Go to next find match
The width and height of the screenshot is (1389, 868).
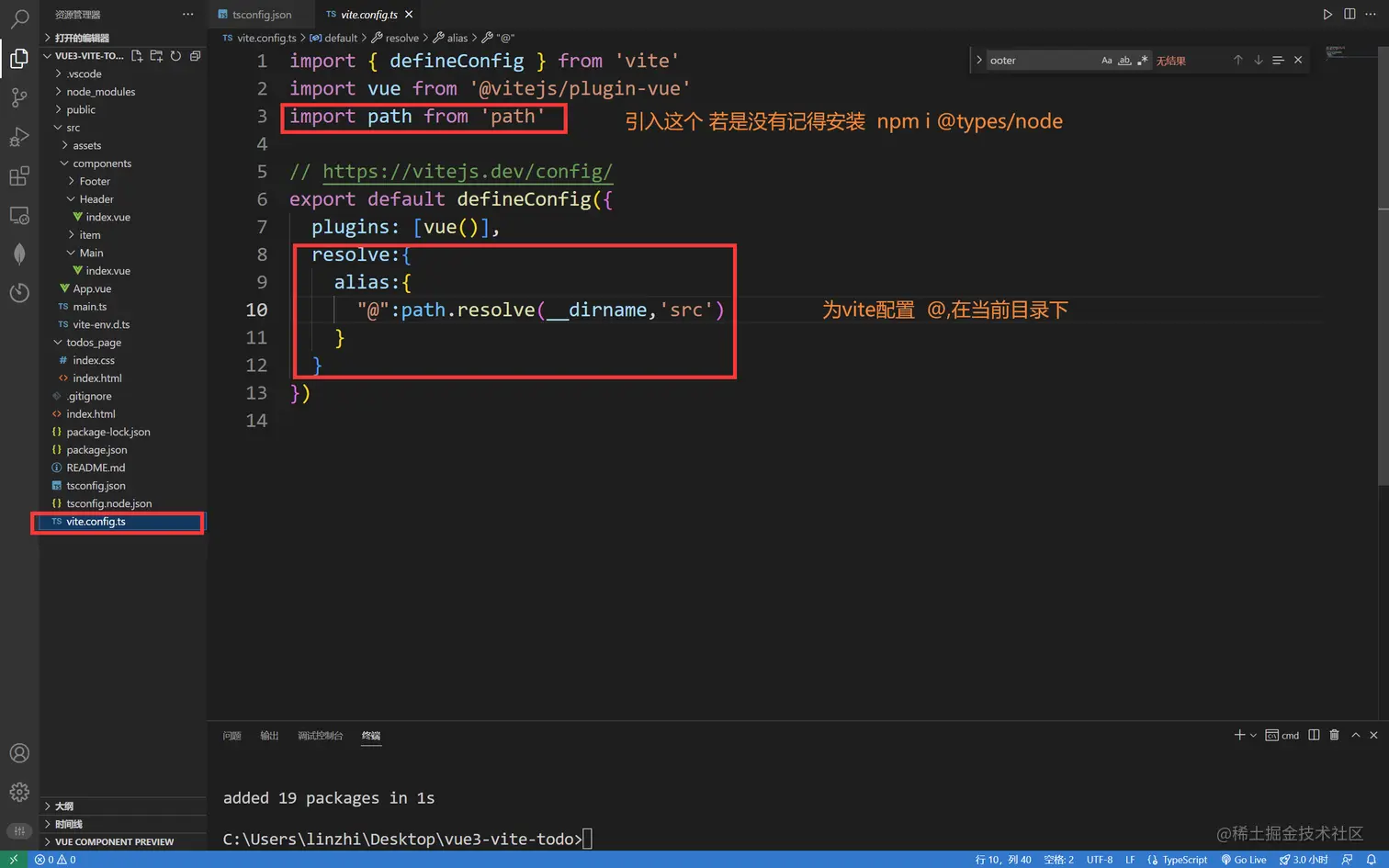tap(1259, 60)
